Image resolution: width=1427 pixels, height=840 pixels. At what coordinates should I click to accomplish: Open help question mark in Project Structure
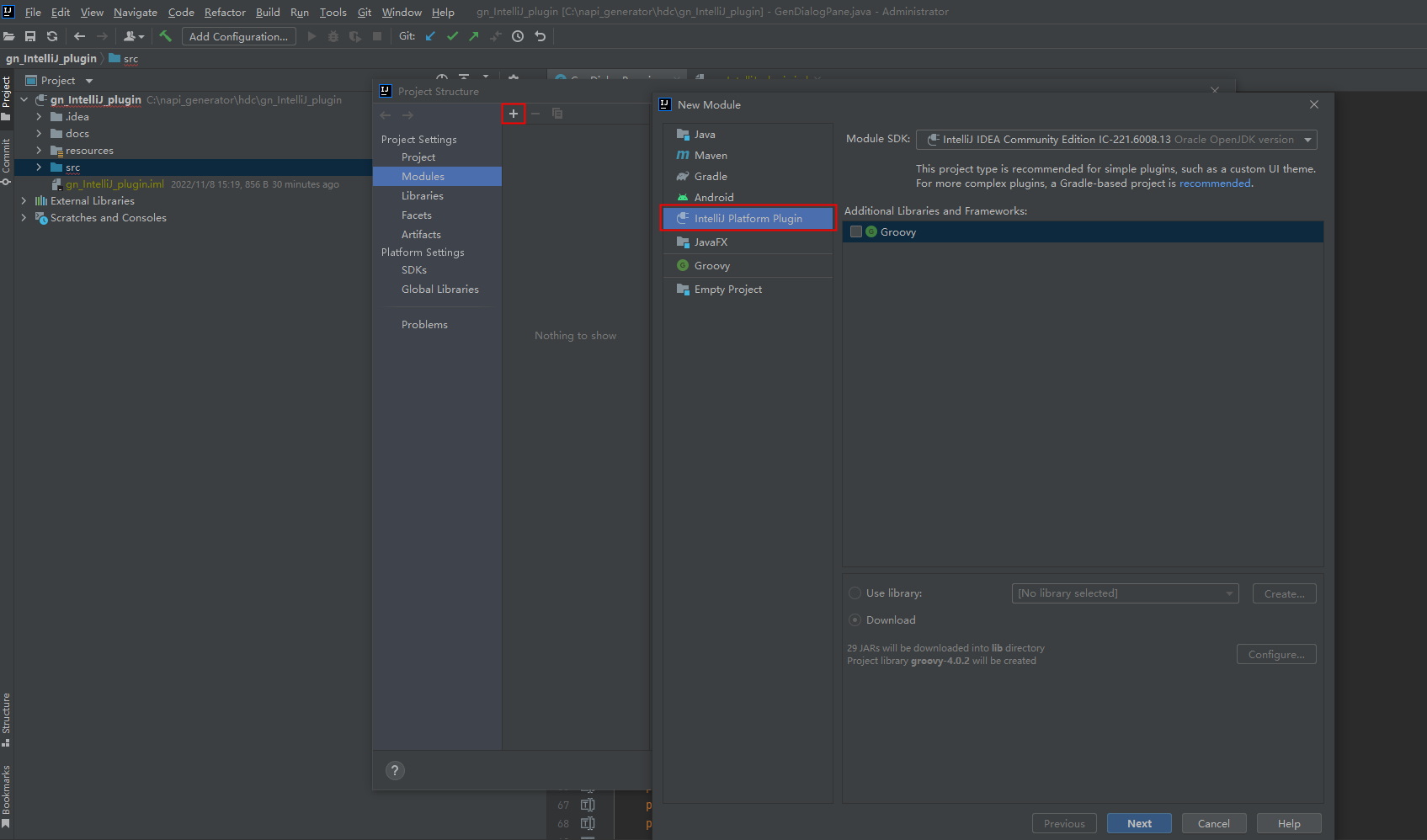click(x=395, y=770)
